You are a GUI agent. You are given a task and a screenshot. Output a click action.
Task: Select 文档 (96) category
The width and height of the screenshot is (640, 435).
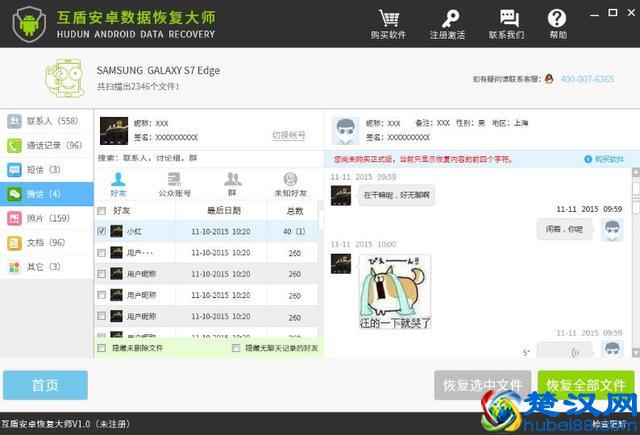tap(47, 243)
